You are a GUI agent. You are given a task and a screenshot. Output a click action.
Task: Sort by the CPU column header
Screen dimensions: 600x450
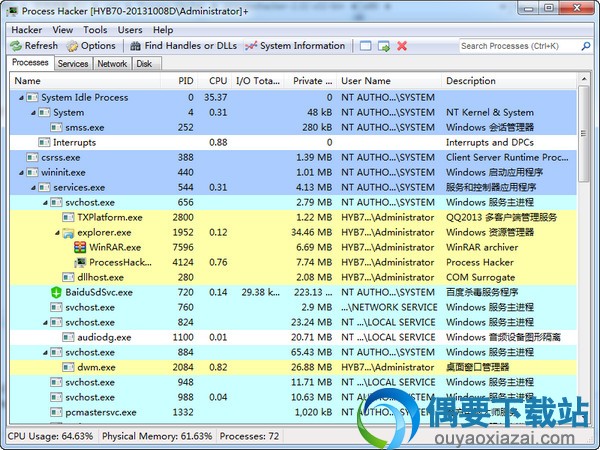[x=215, y=81]
